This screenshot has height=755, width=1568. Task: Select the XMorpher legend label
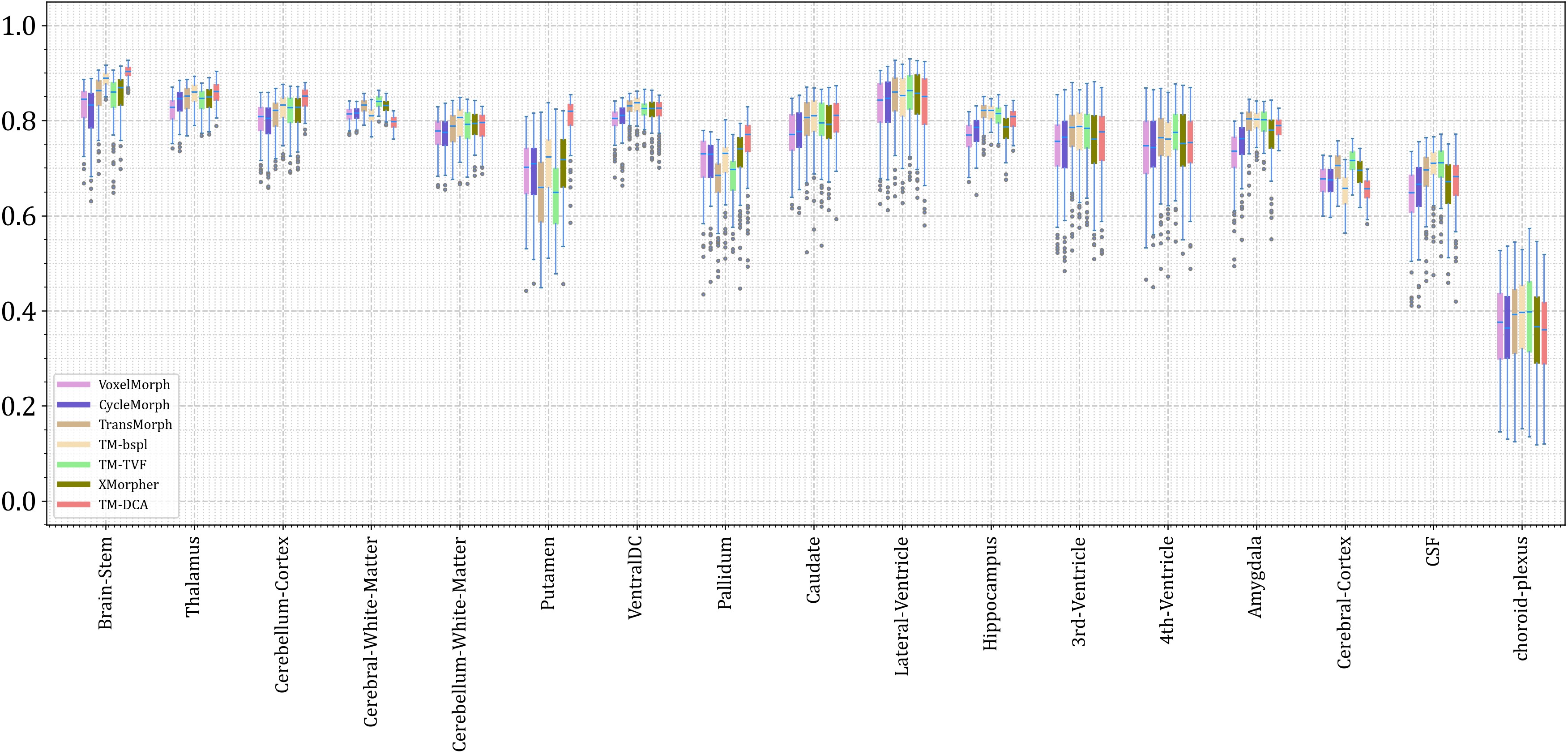pos(128,485)
